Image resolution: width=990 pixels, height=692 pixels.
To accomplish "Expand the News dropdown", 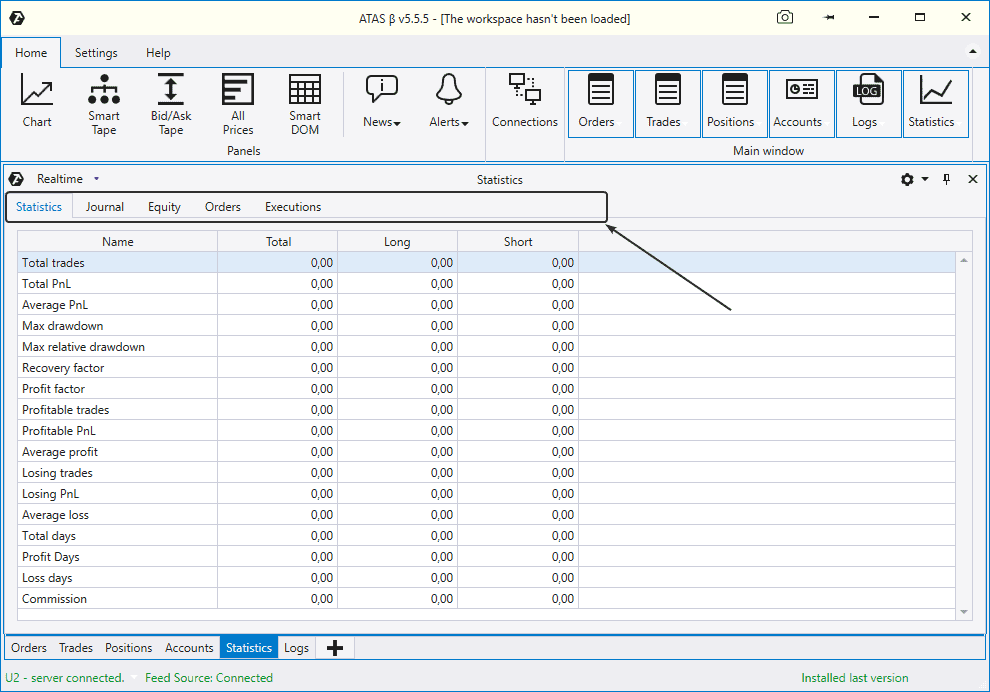I will point(382,102).
